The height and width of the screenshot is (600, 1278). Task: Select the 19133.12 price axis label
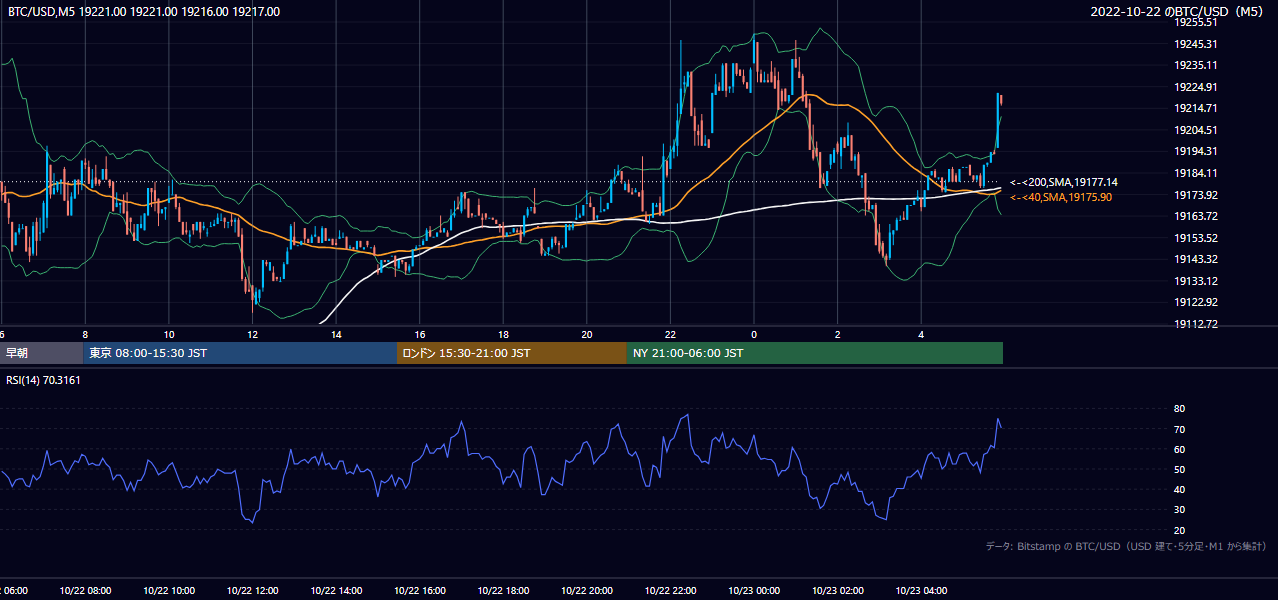pos(1195,281)
